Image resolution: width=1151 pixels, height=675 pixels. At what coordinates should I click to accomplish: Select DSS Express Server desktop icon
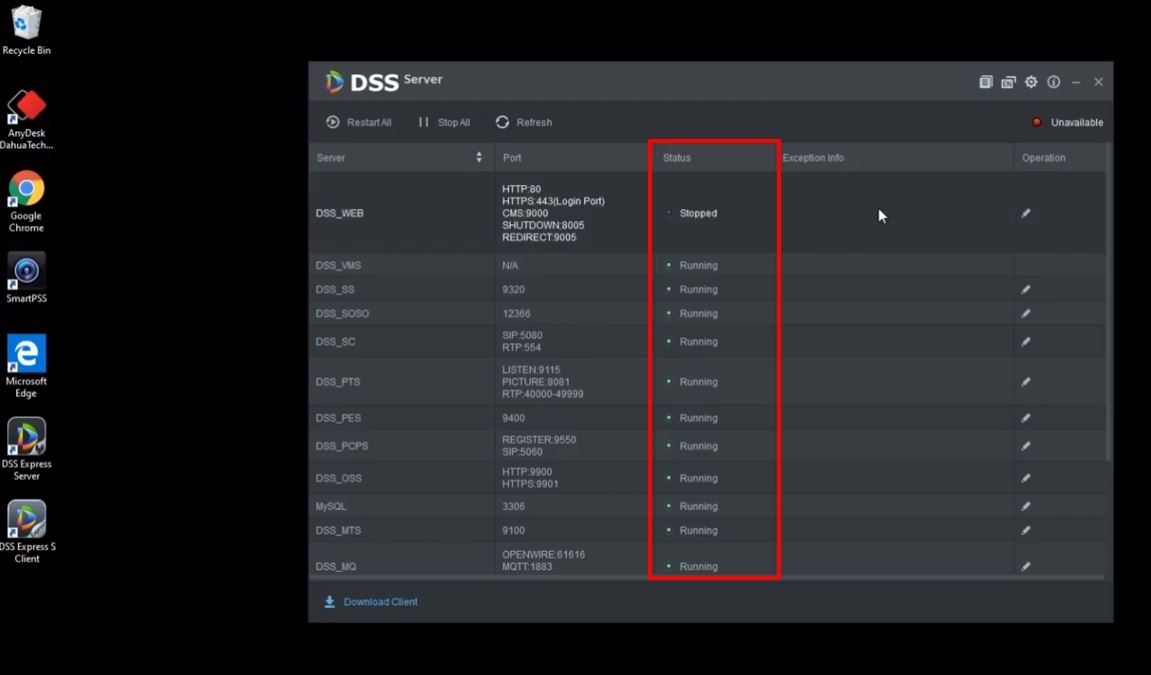(26, 449)
